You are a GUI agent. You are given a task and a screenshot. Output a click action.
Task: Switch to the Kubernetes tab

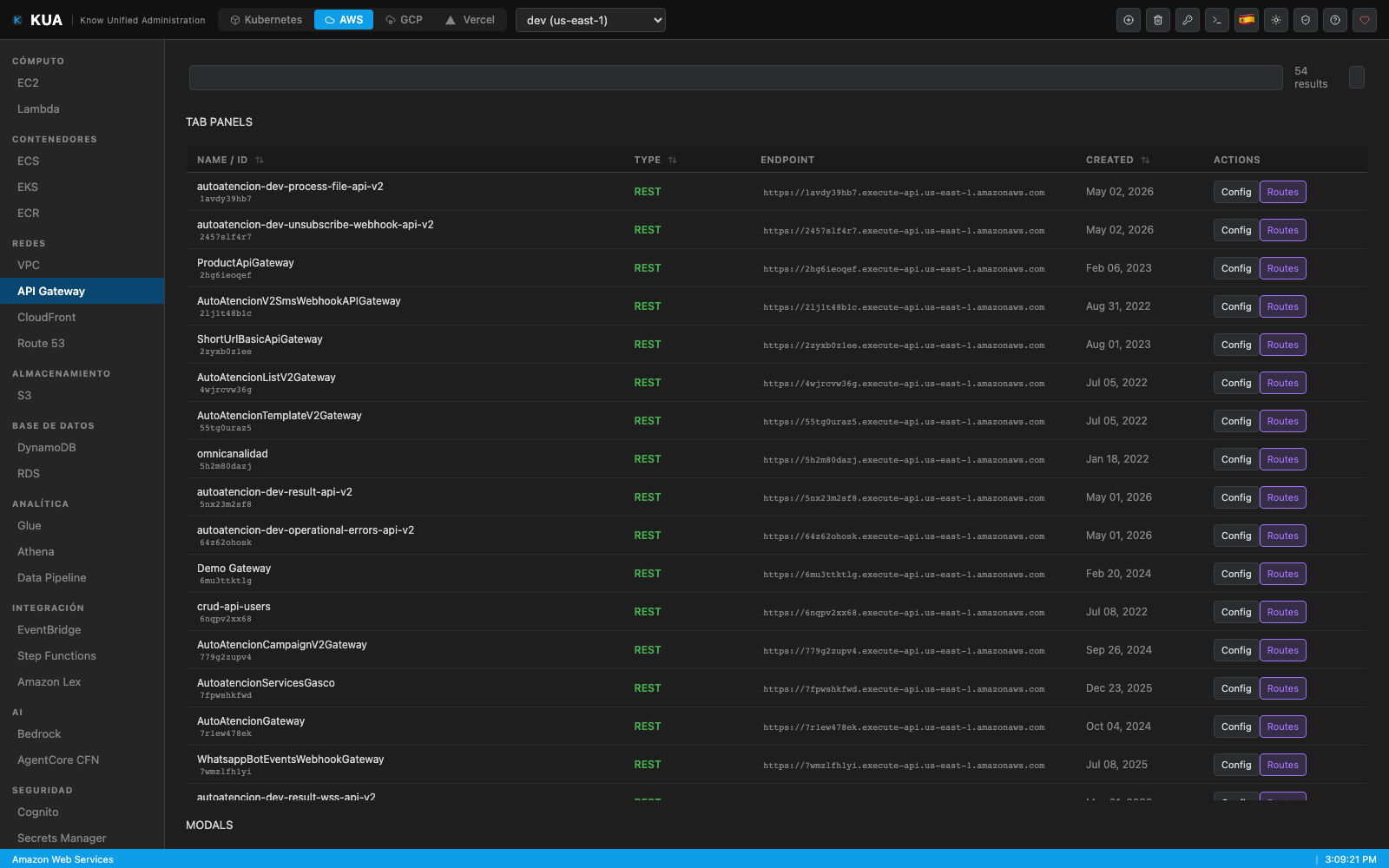[x=266, y=20]
